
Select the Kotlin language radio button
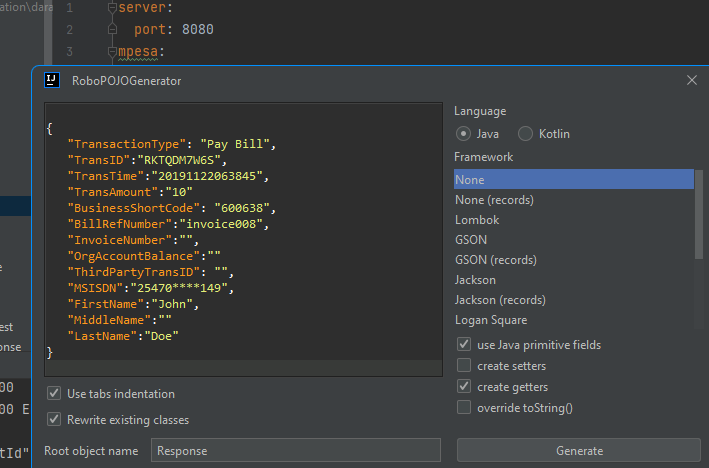[525, 134]
